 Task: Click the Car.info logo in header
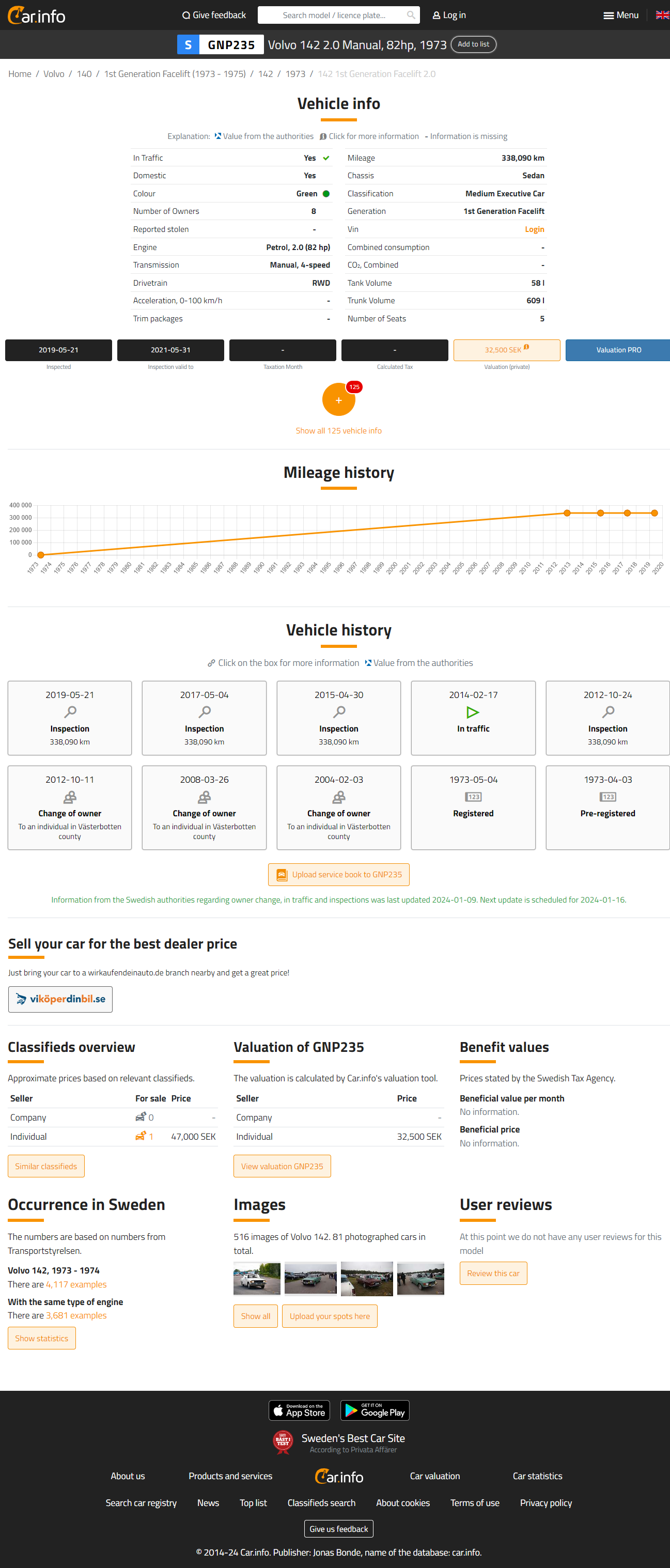pyautogui.click(x=37, y=15)
